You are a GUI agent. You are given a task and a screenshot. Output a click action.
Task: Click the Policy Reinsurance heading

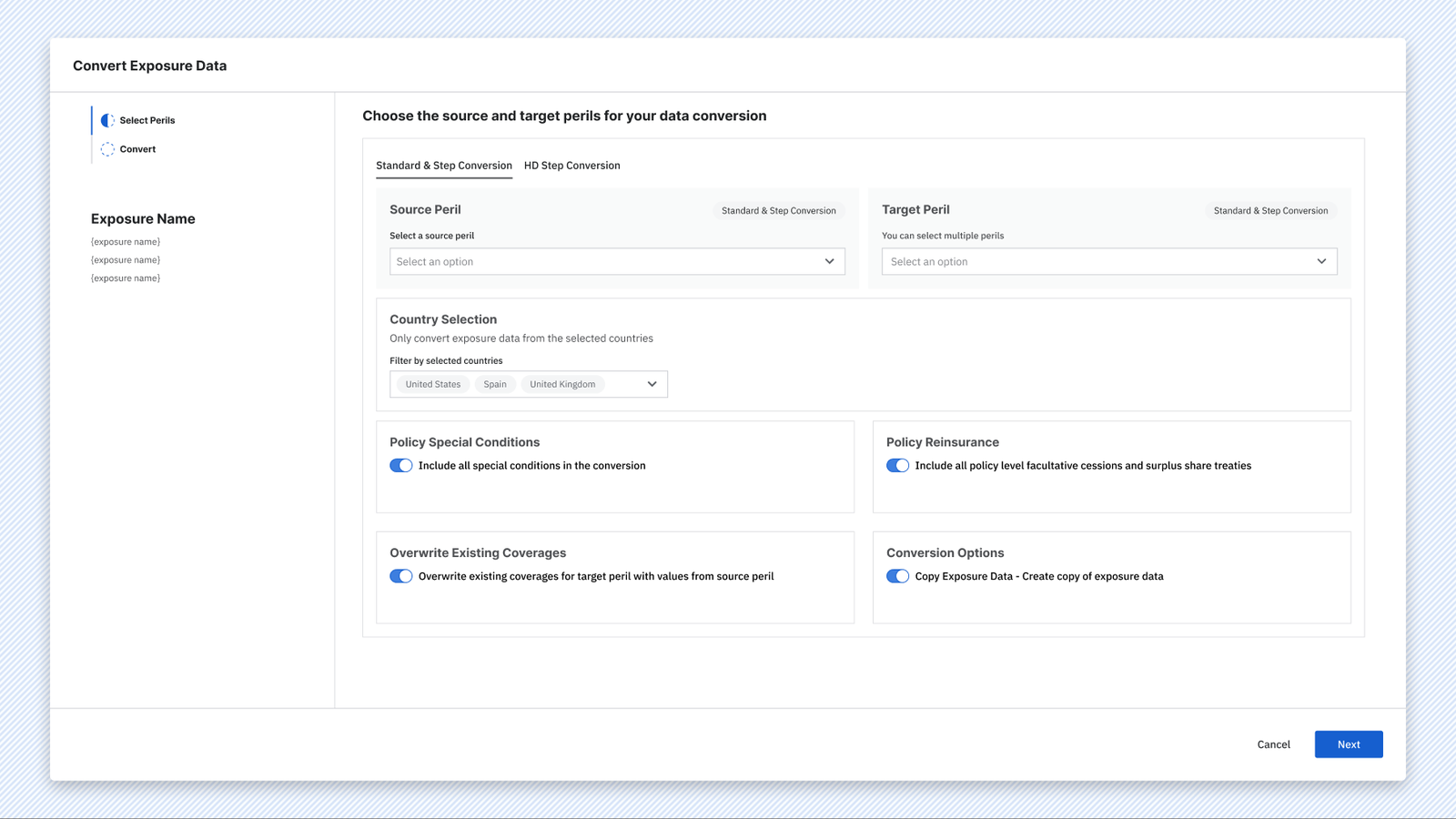pos(943,442)
